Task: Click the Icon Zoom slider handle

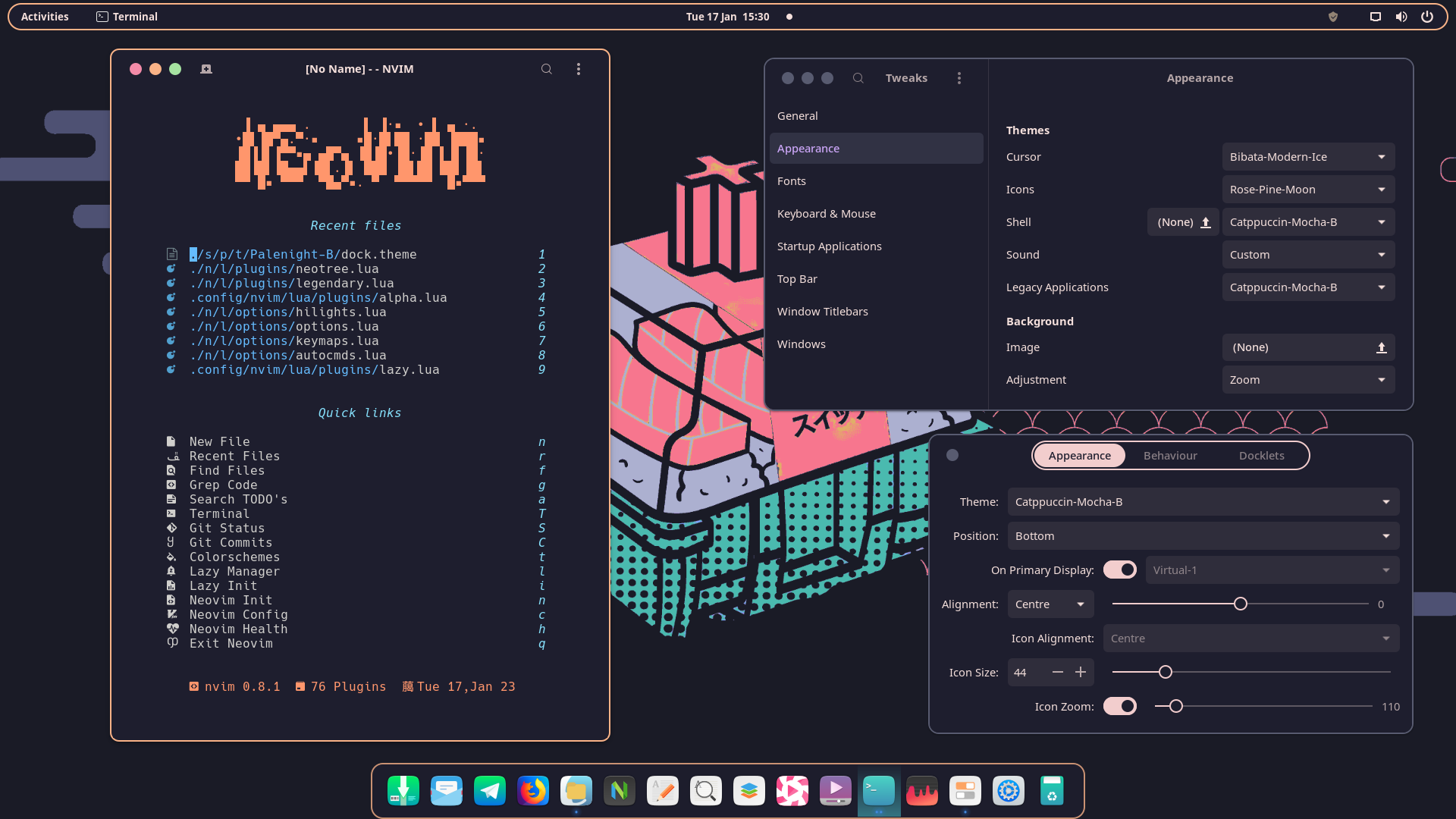Action: 1175,706
